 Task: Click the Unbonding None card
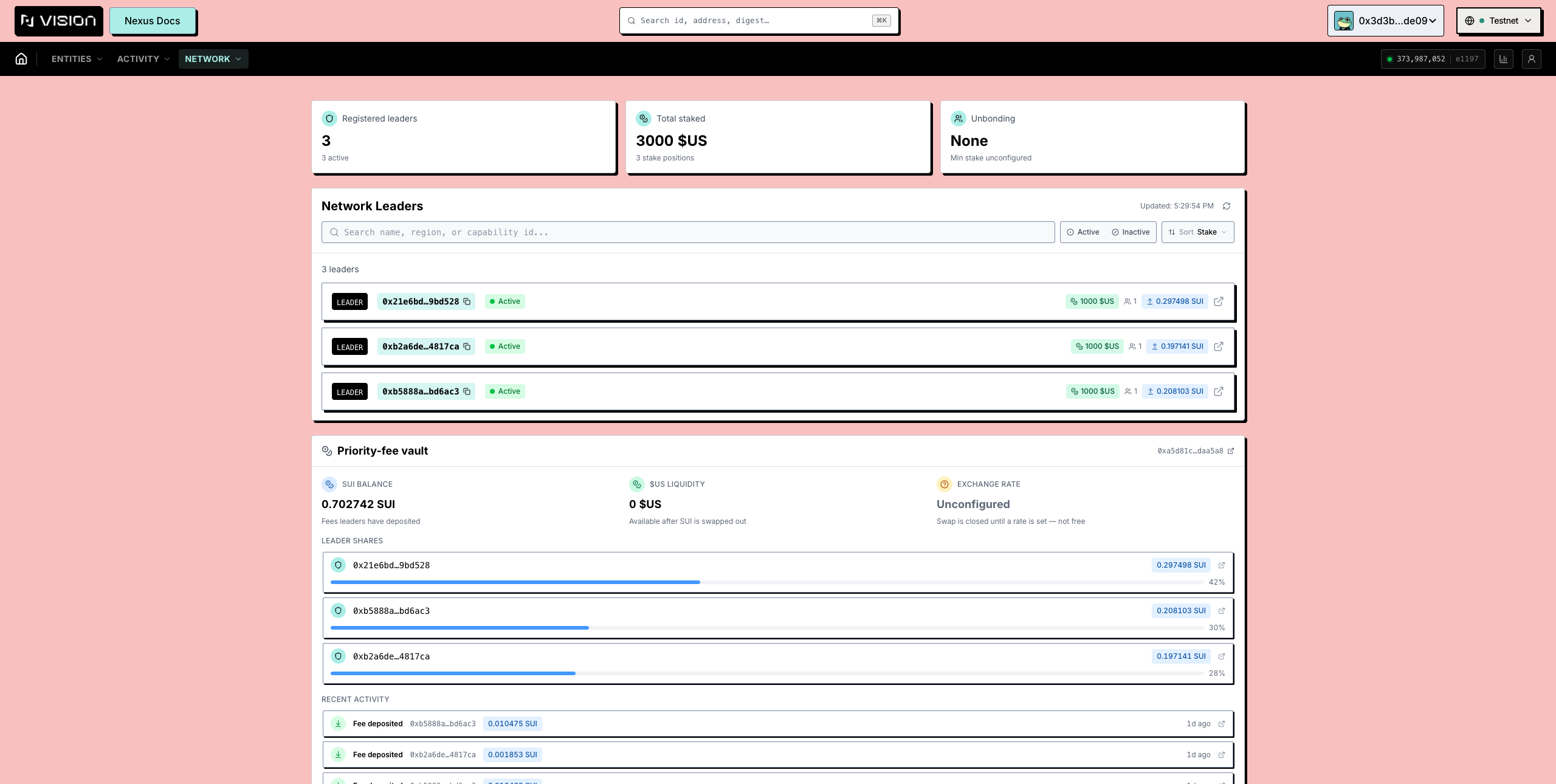tap(1092, 137)
